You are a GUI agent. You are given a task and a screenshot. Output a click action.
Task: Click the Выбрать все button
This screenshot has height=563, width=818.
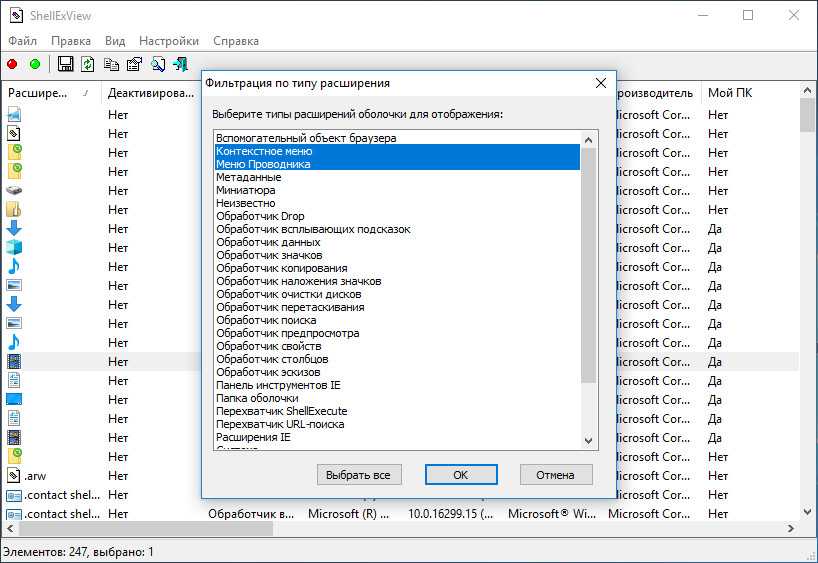pos(359,475)
